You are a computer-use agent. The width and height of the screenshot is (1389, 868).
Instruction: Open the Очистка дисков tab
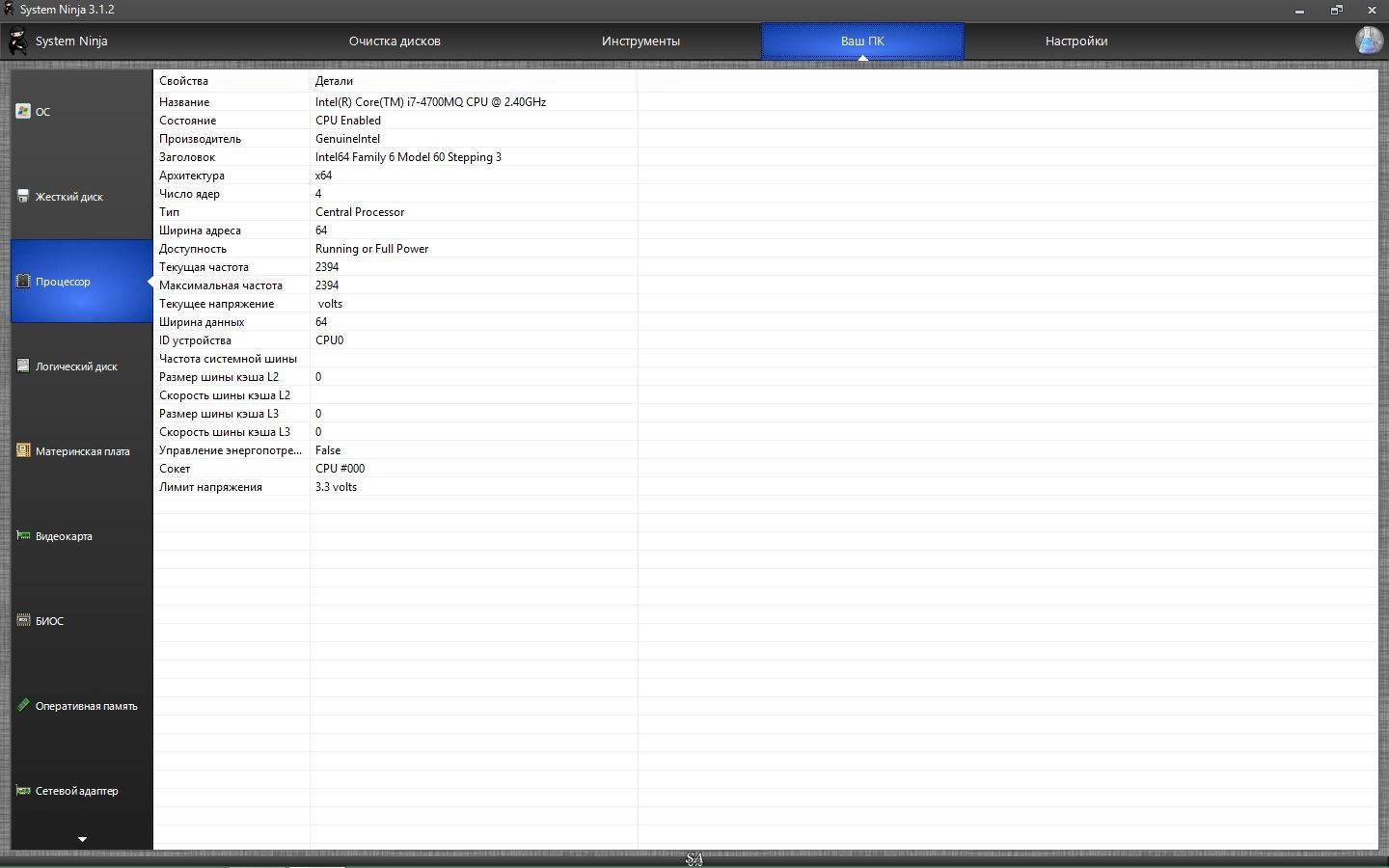[395, 41]
